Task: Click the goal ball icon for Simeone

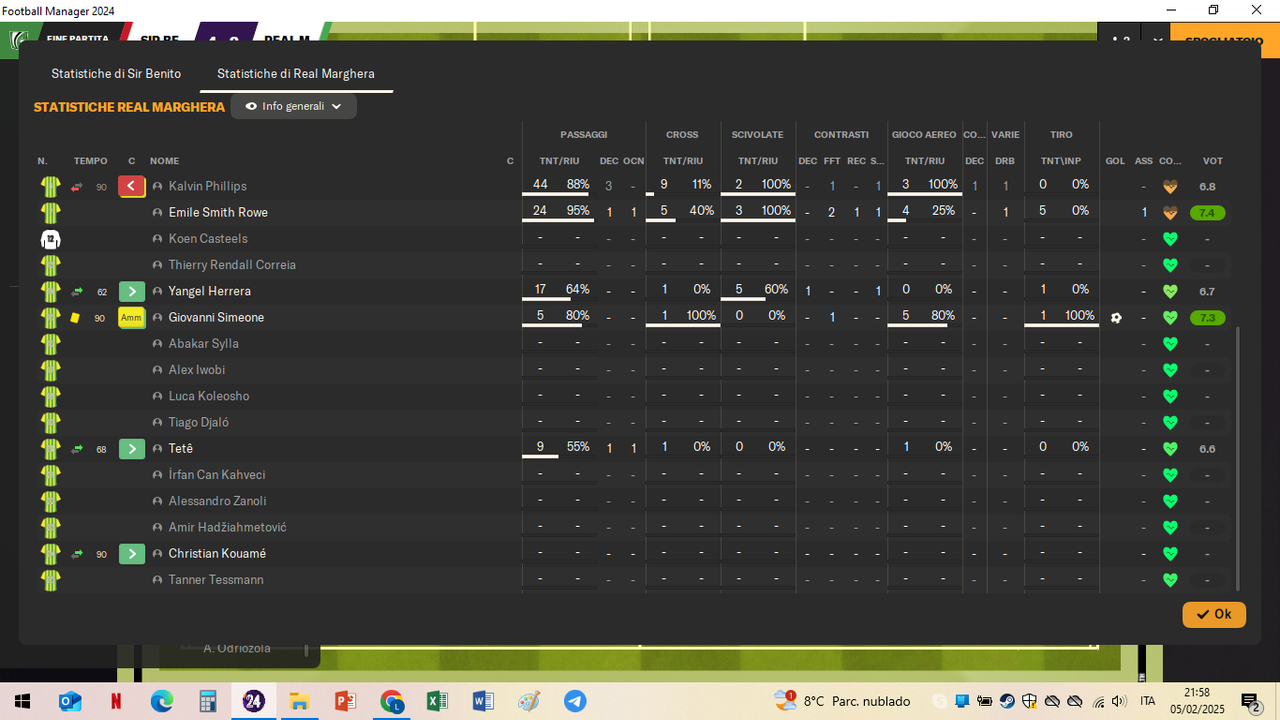Action: point(1116,318)
